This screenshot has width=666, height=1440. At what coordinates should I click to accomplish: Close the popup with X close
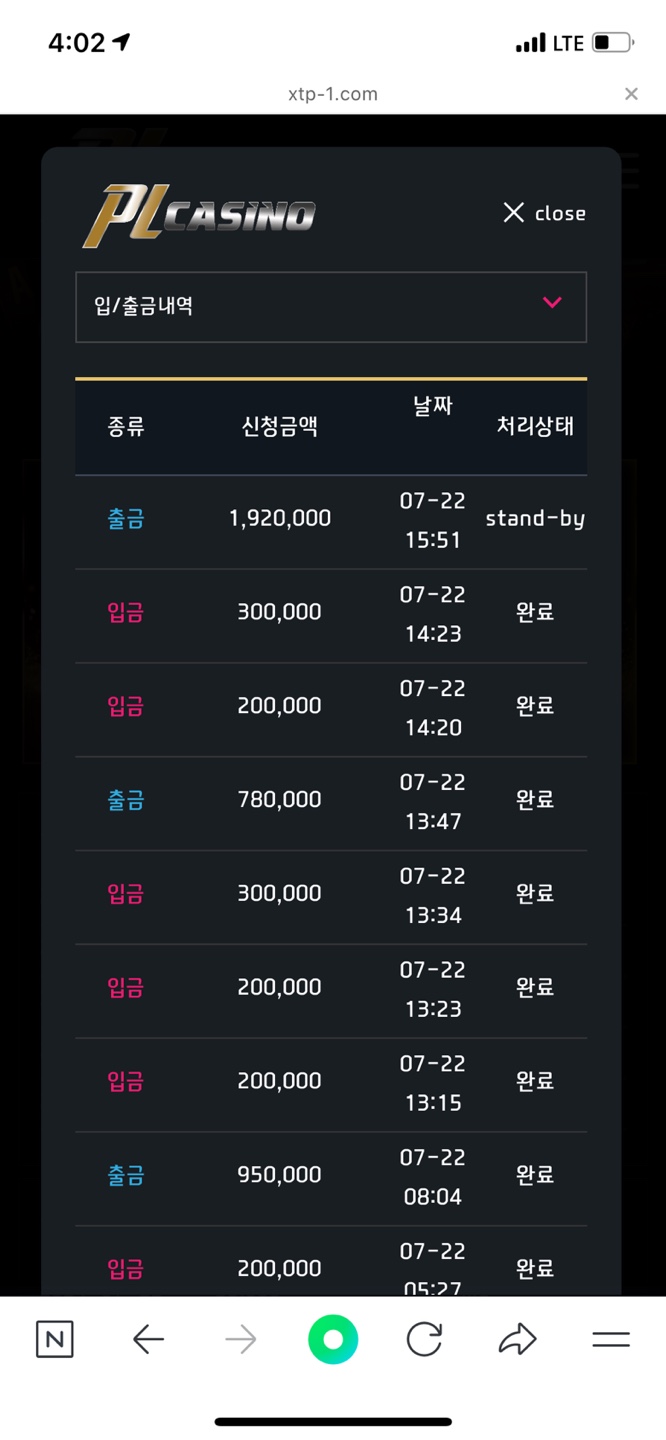pos(544,213)
